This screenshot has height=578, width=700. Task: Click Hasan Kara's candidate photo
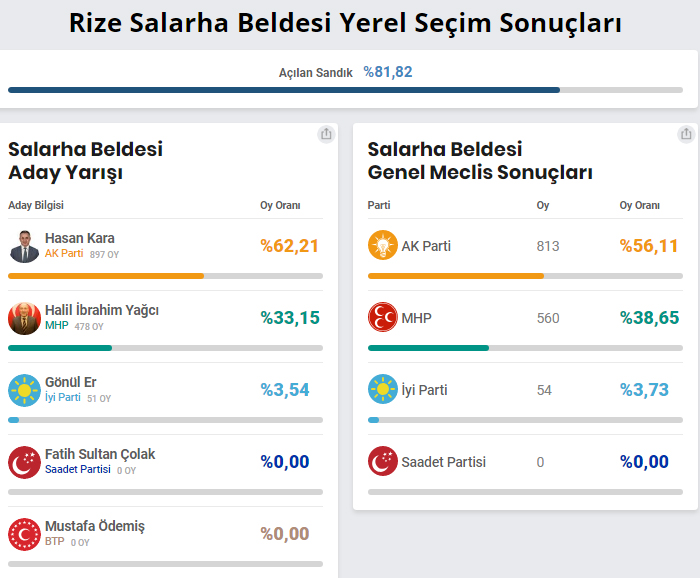tap(24, 246)
